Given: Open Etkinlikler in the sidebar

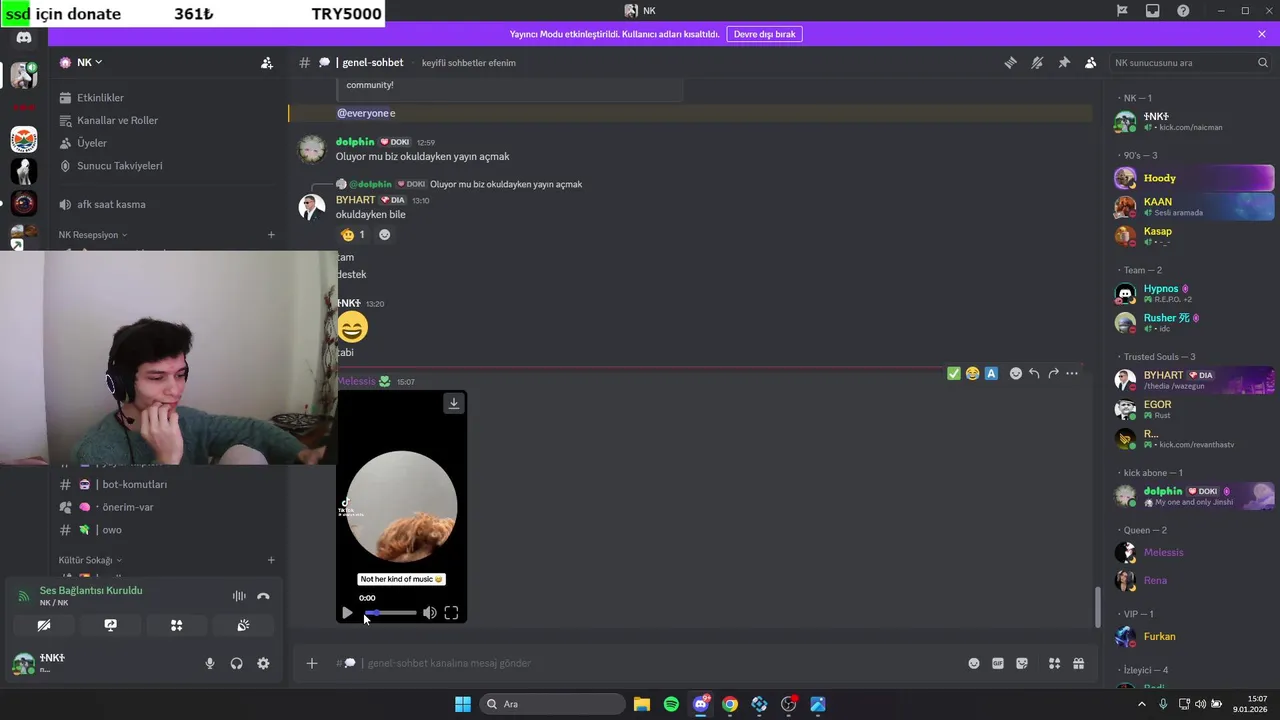Looking at the screenshot, I should 100,98.
